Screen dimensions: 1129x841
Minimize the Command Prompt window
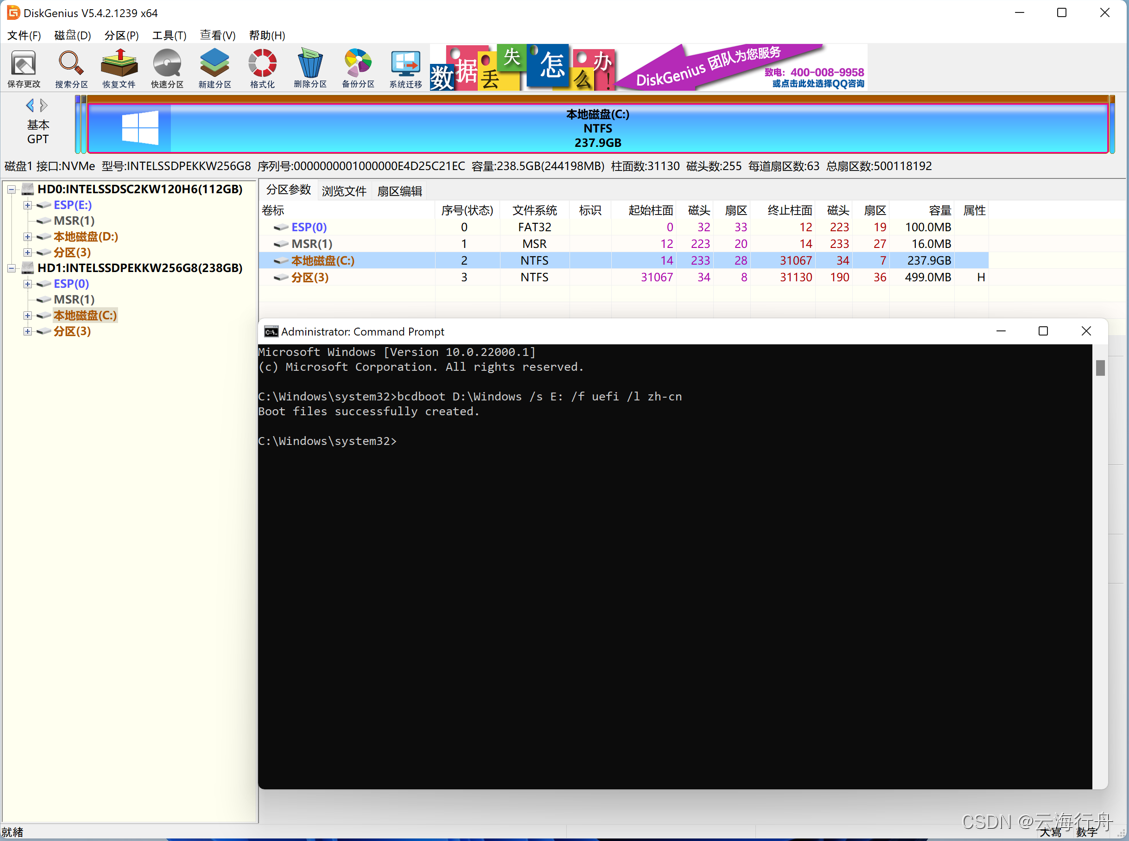(1001, 331)
